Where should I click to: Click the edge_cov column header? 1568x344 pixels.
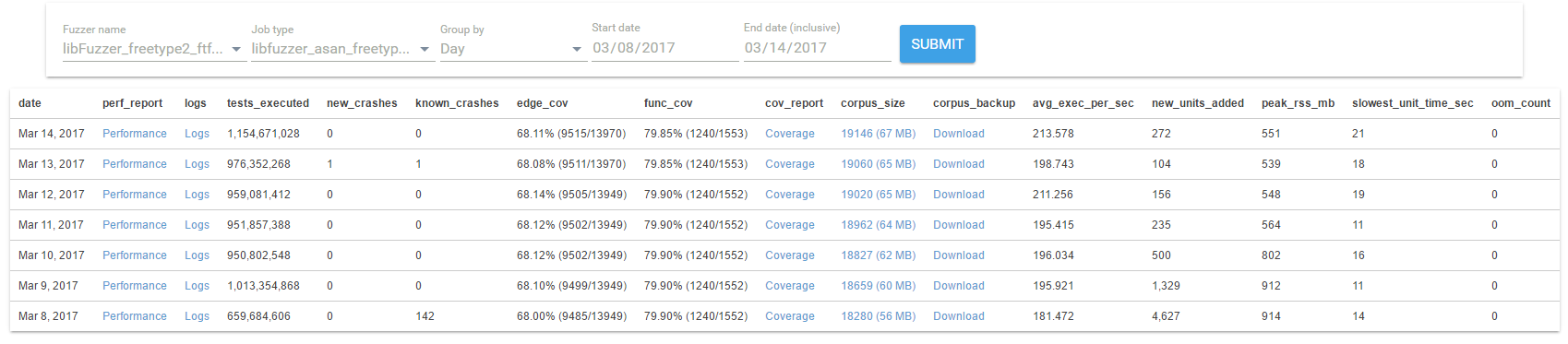pos(543,103)
